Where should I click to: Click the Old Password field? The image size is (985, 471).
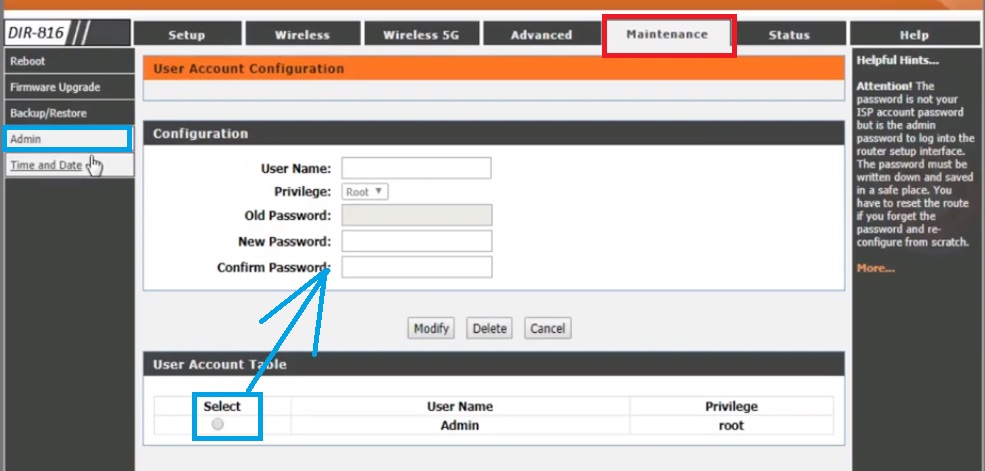pyautogui.click(x=417, y=215)
